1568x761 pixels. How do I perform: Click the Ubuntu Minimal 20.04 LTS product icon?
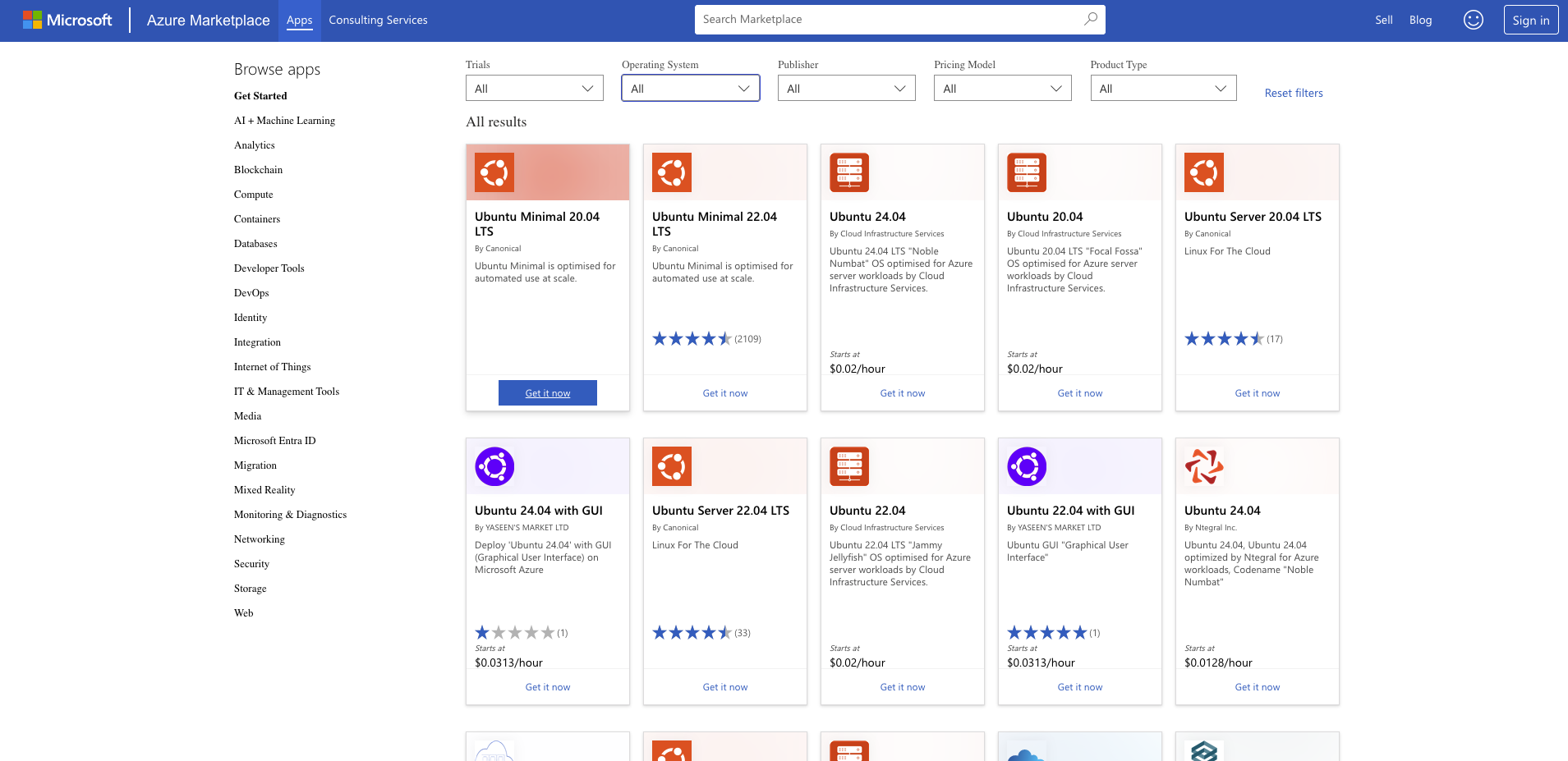click(x=494, y=172)
